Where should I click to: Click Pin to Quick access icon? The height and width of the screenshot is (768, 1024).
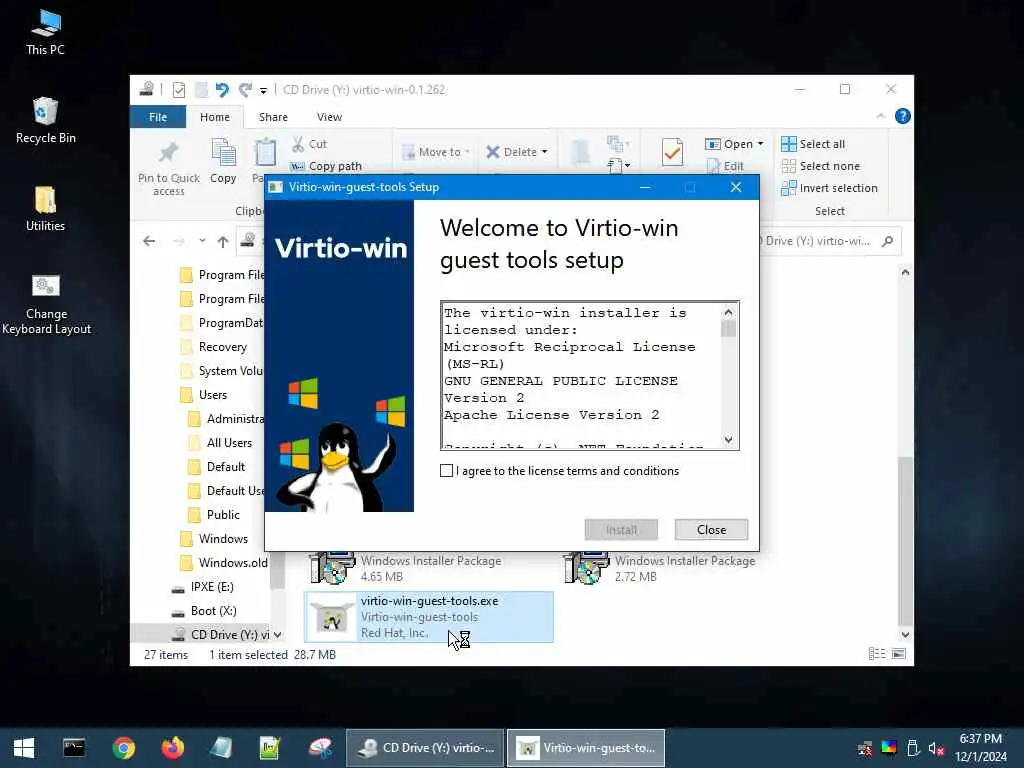(168, 153)
